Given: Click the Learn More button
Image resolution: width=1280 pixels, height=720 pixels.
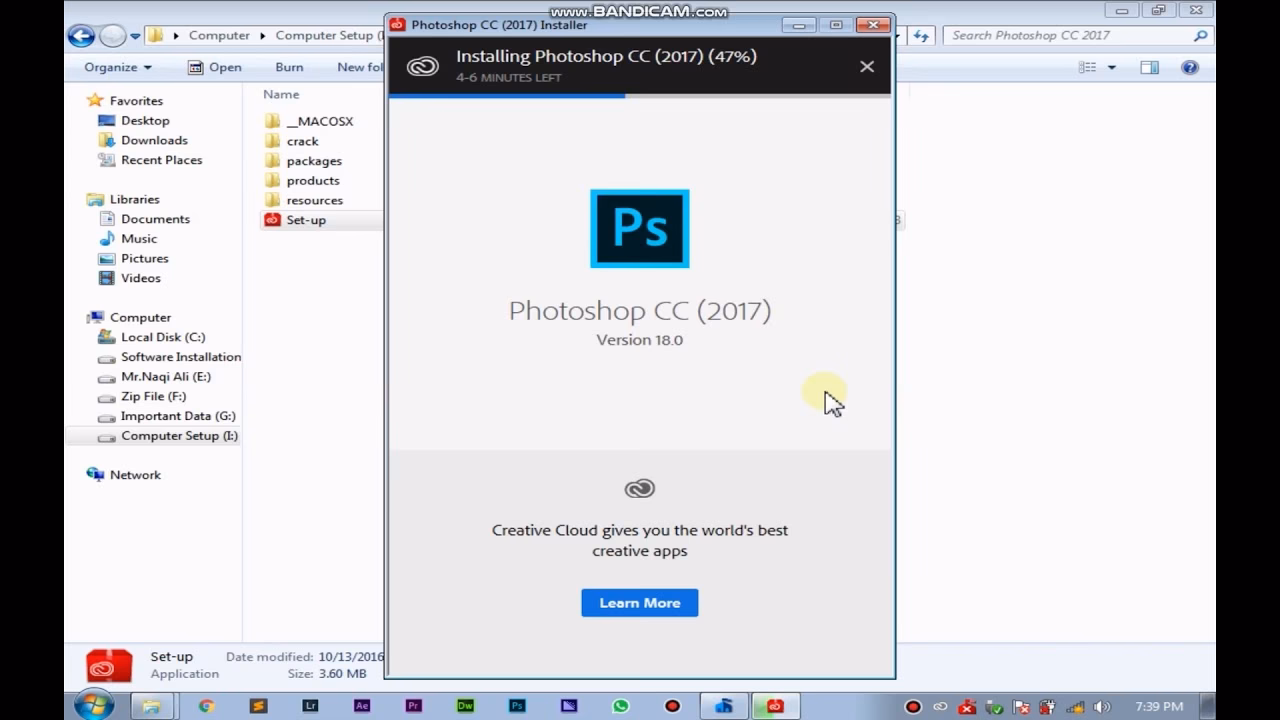Looking at the screenshot, I should [x=639, y=602].
